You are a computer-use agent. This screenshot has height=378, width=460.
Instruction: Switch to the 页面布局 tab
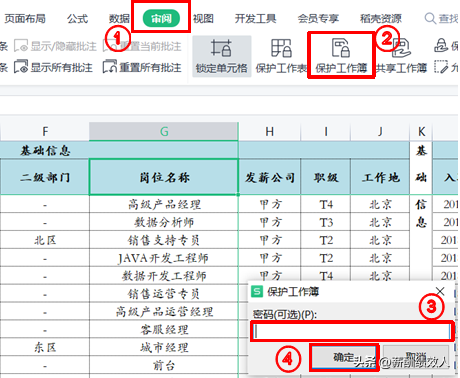point(25,19)
